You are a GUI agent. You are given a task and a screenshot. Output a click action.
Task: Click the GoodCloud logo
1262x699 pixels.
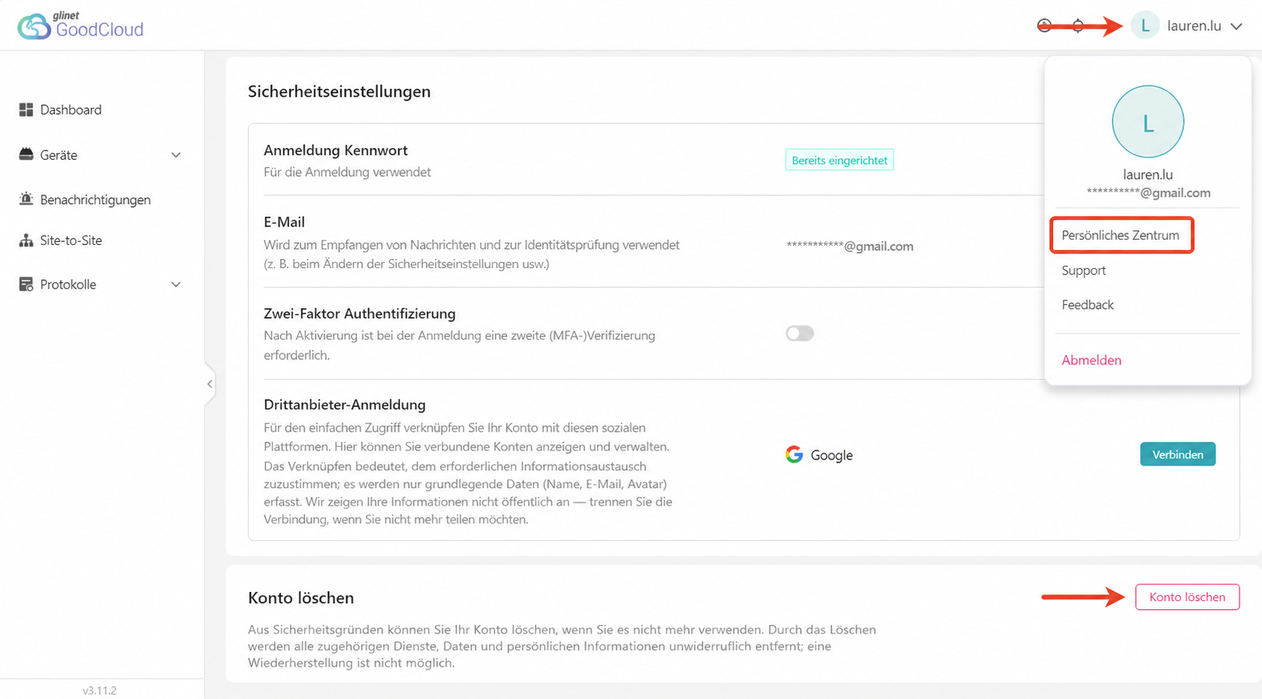point(81,25)
